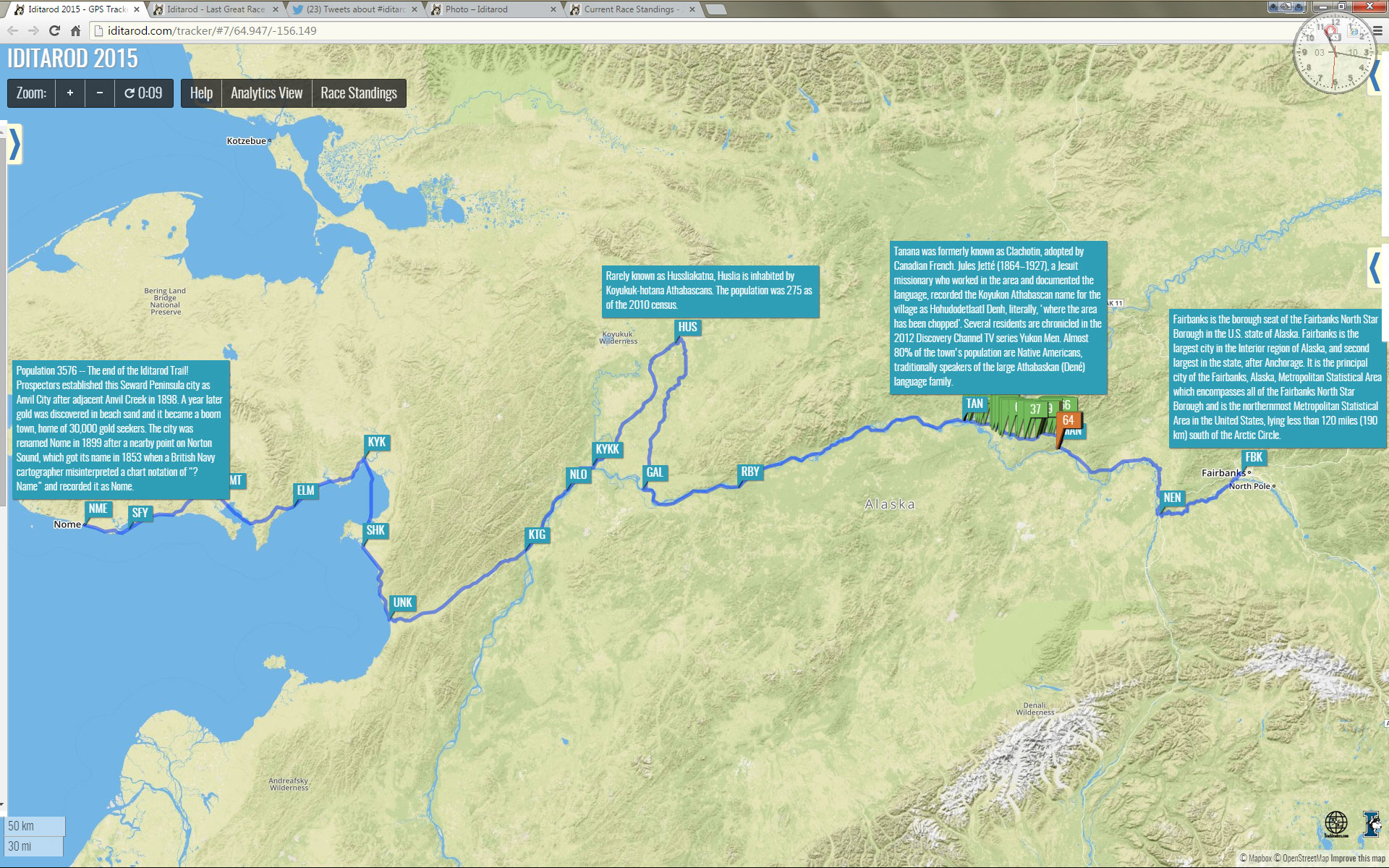Click the OpenStreetMap attribution link

pos(1301,859)
